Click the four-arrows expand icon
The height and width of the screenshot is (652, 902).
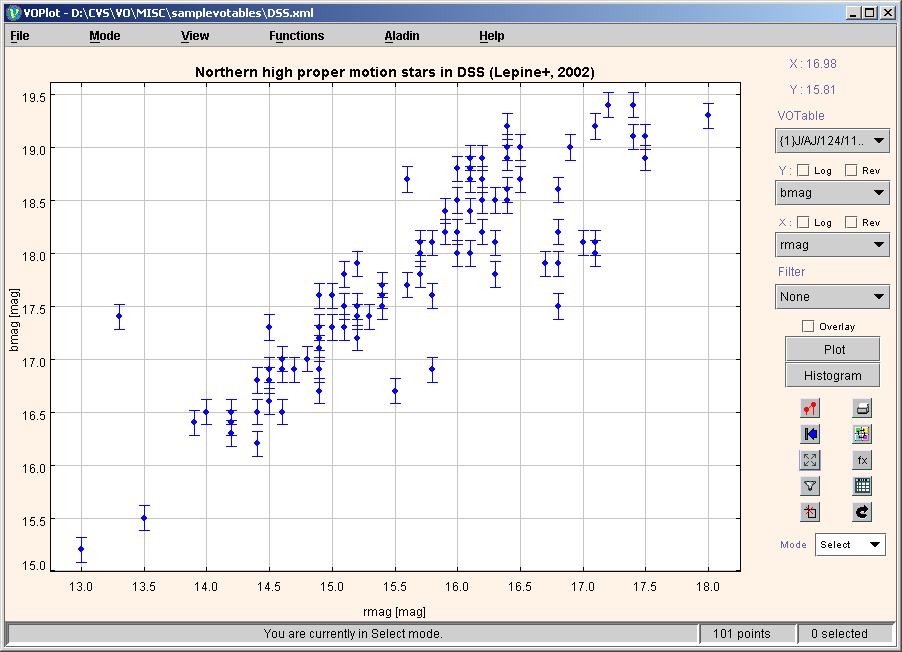pos(810,460)
